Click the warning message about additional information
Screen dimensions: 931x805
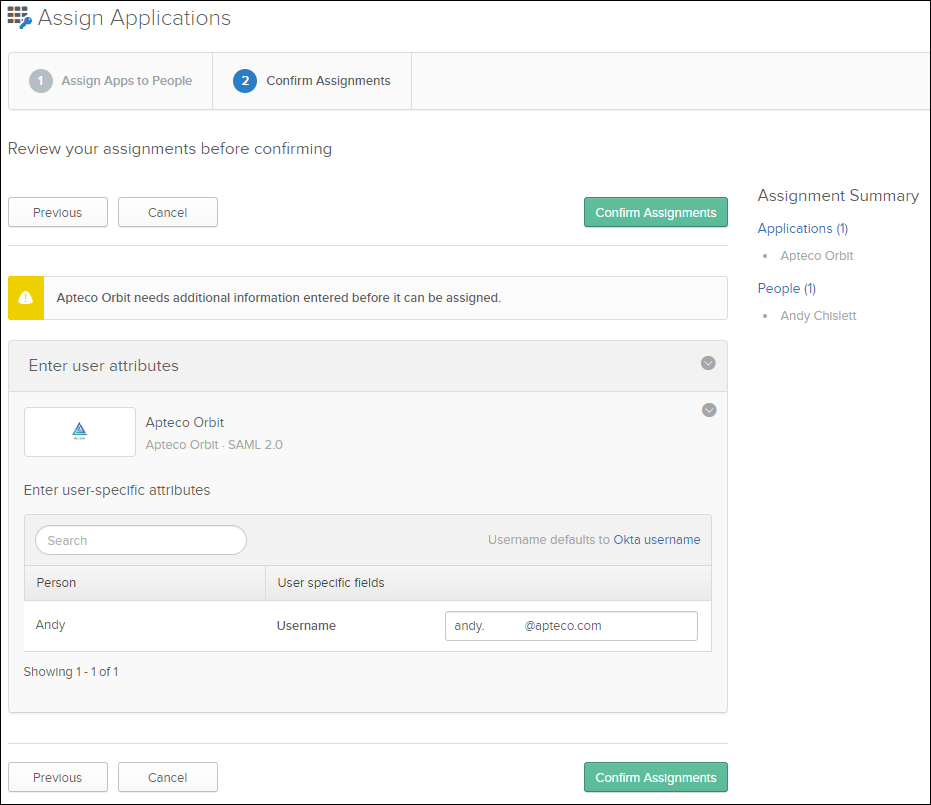(278, 298)
